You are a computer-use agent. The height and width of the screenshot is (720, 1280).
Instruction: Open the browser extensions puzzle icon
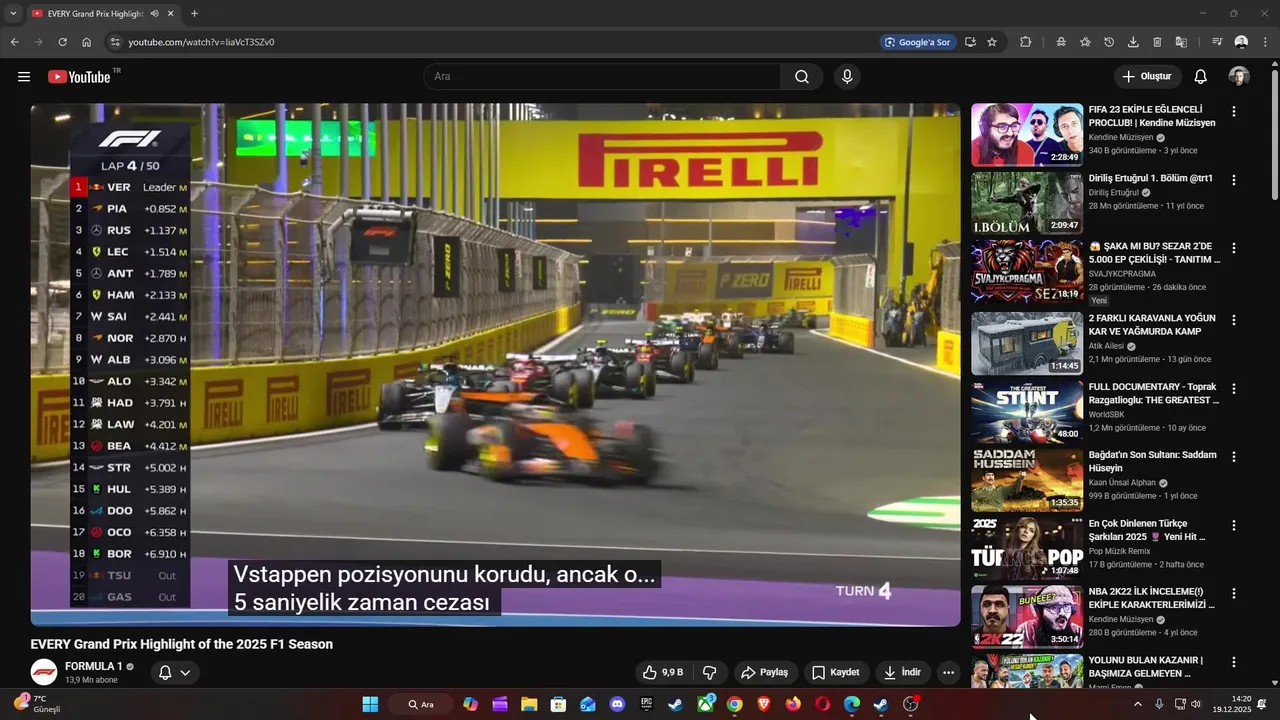[x=1026, y=42]
